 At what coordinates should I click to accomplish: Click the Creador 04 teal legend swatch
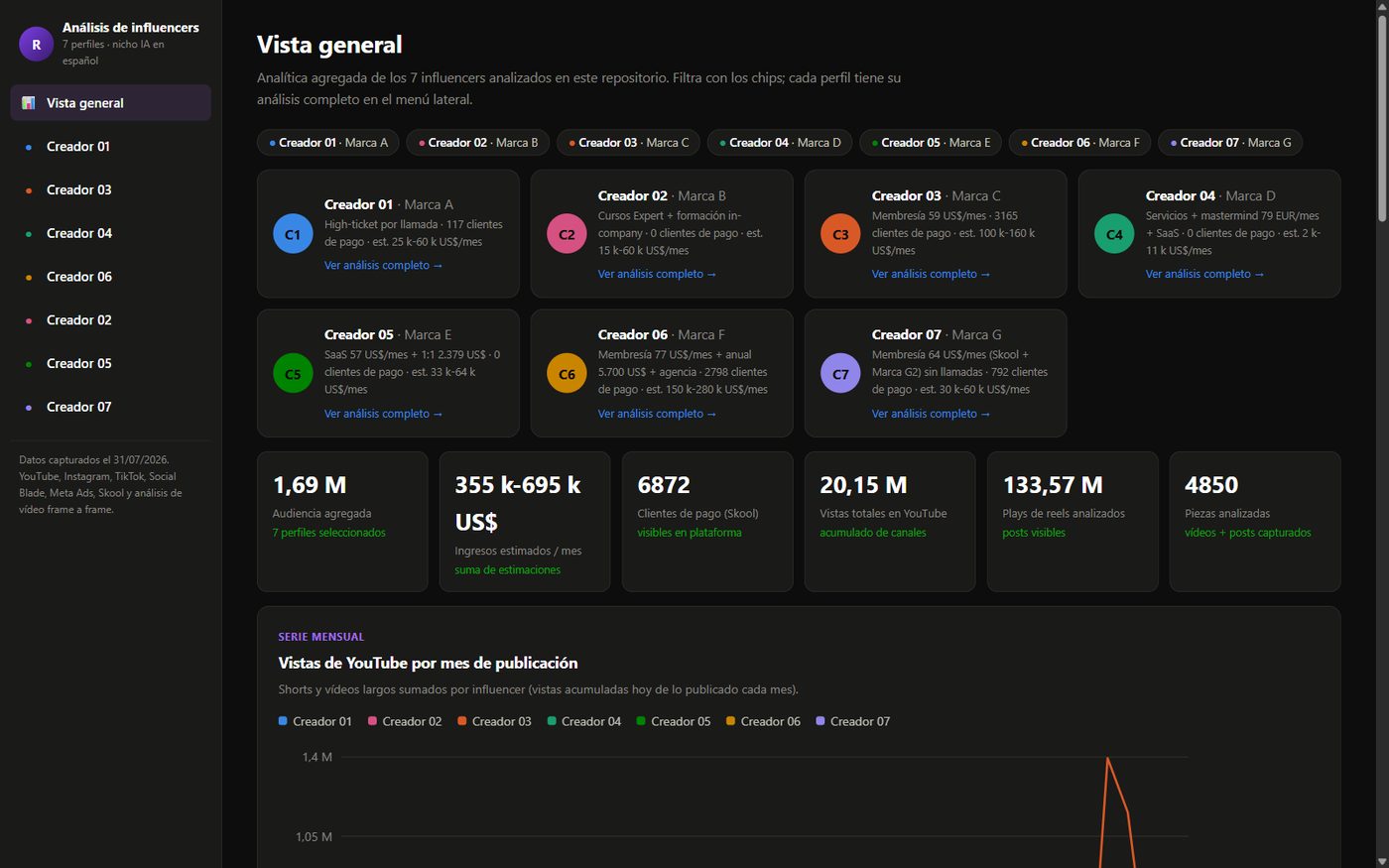pos(552,721)
